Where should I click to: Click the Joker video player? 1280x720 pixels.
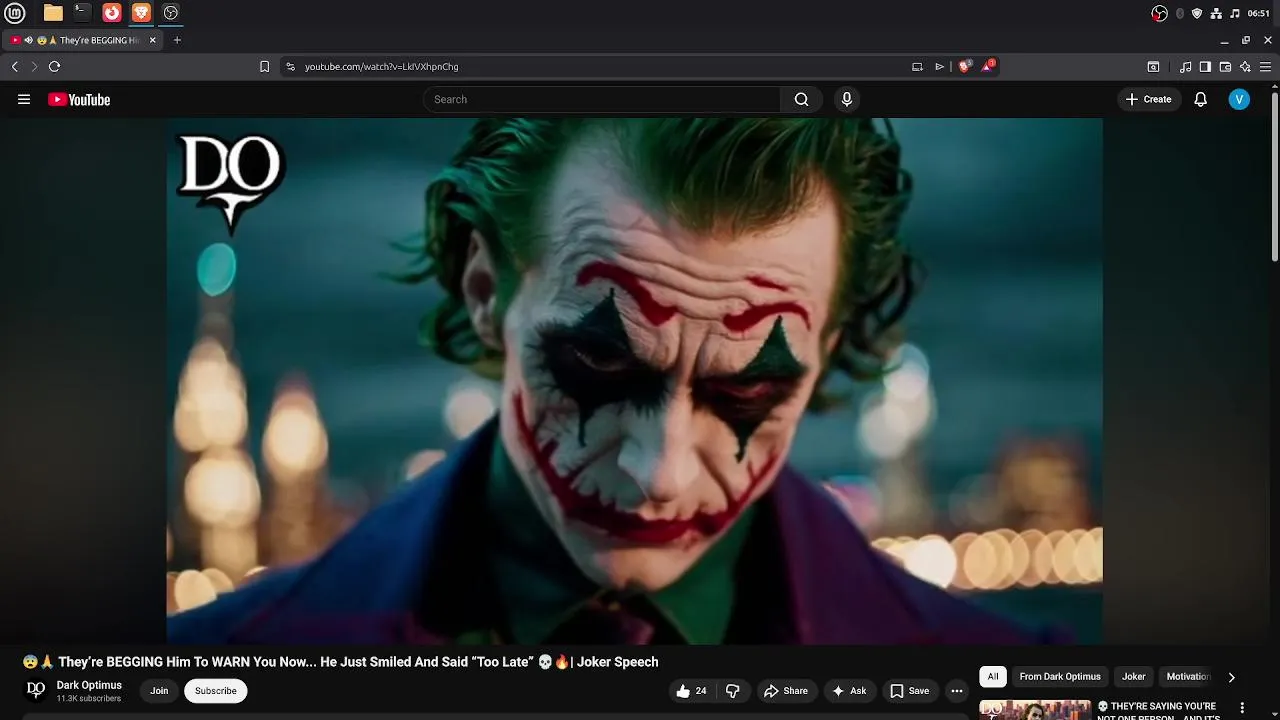click(x=635, y=381)
